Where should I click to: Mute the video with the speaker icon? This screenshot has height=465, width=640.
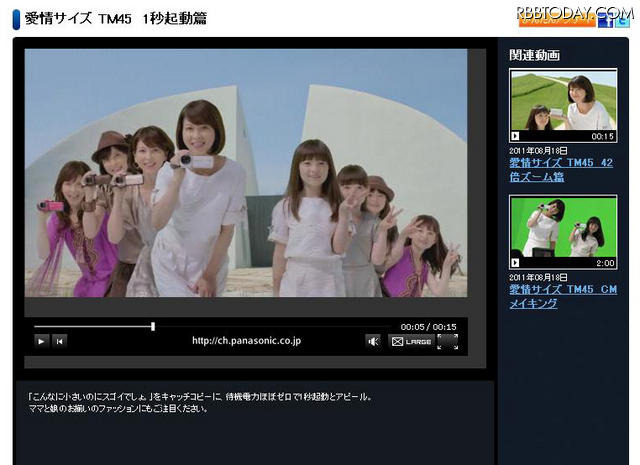point(373,341)
